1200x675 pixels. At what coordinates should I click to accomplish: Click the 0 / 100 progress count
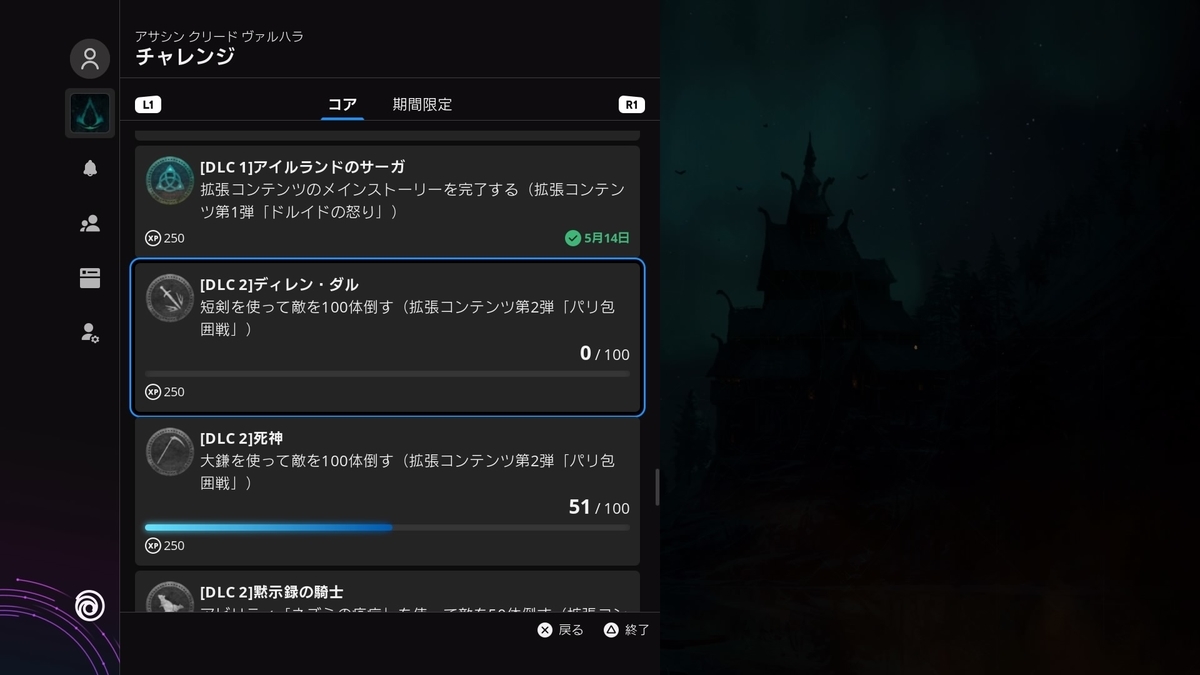click(605, 353)
